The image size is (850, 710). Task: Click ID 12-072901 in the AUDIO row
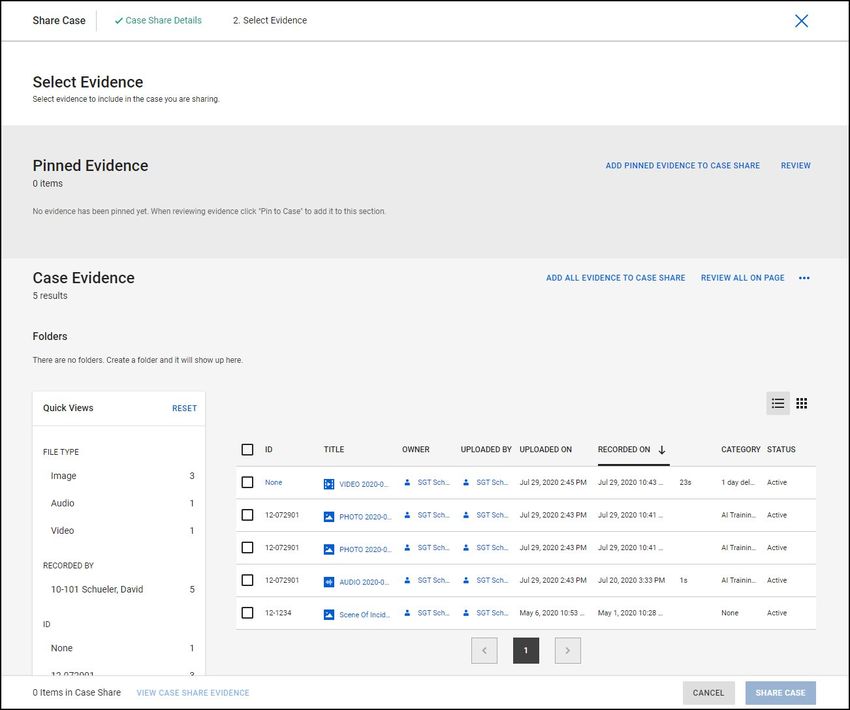(x=282, y=580)
